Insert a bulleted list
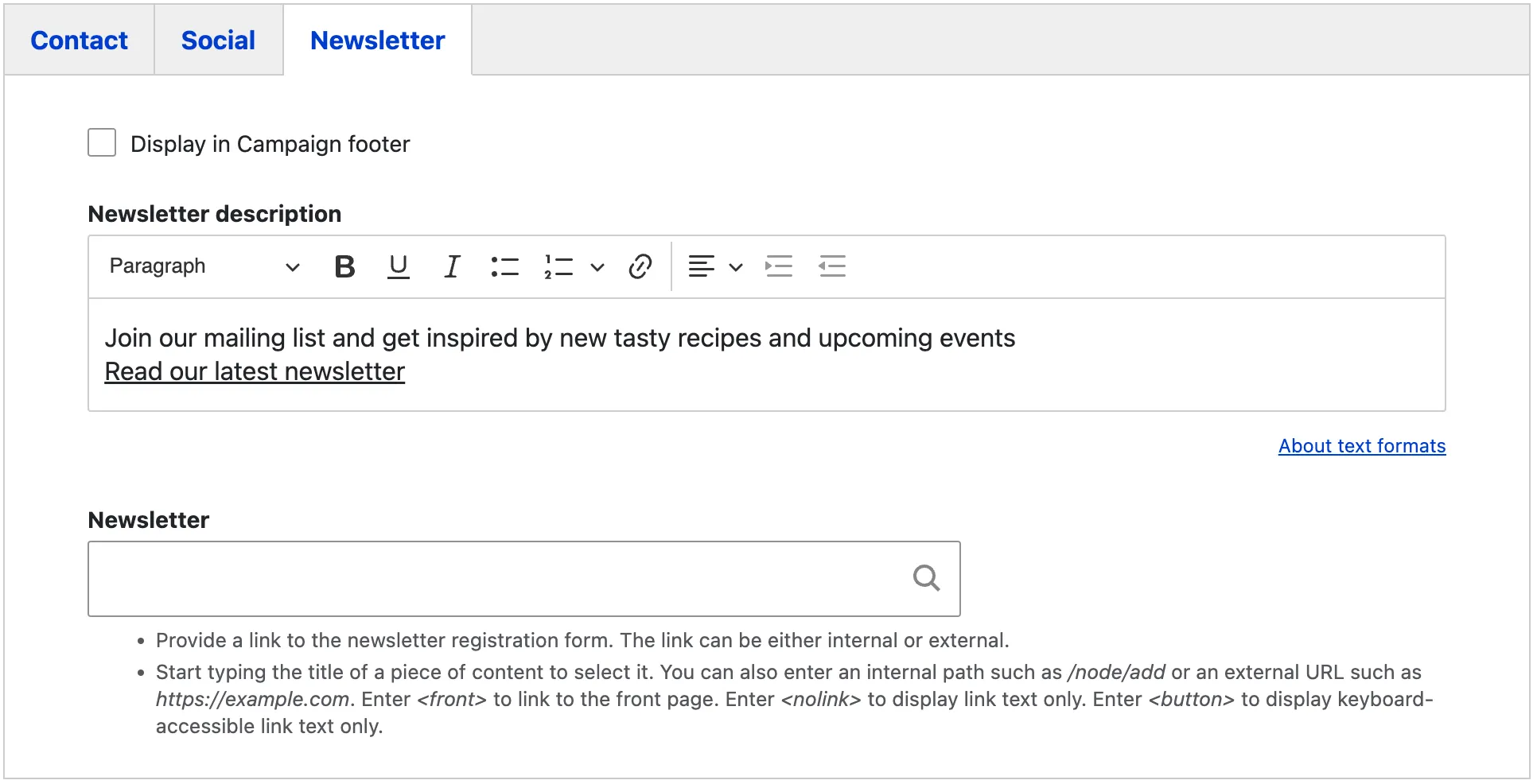The image size is (1537, 784). 505,266
